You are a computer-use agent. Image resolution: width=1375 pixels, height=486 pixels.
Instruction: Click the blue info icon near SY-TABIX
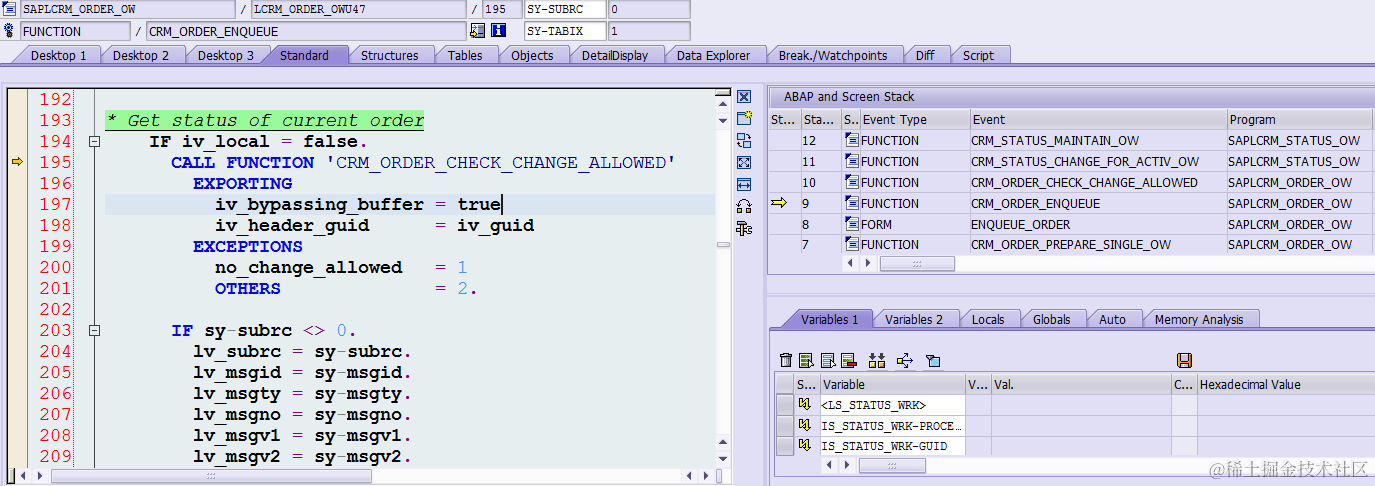(x=498, y=31)
